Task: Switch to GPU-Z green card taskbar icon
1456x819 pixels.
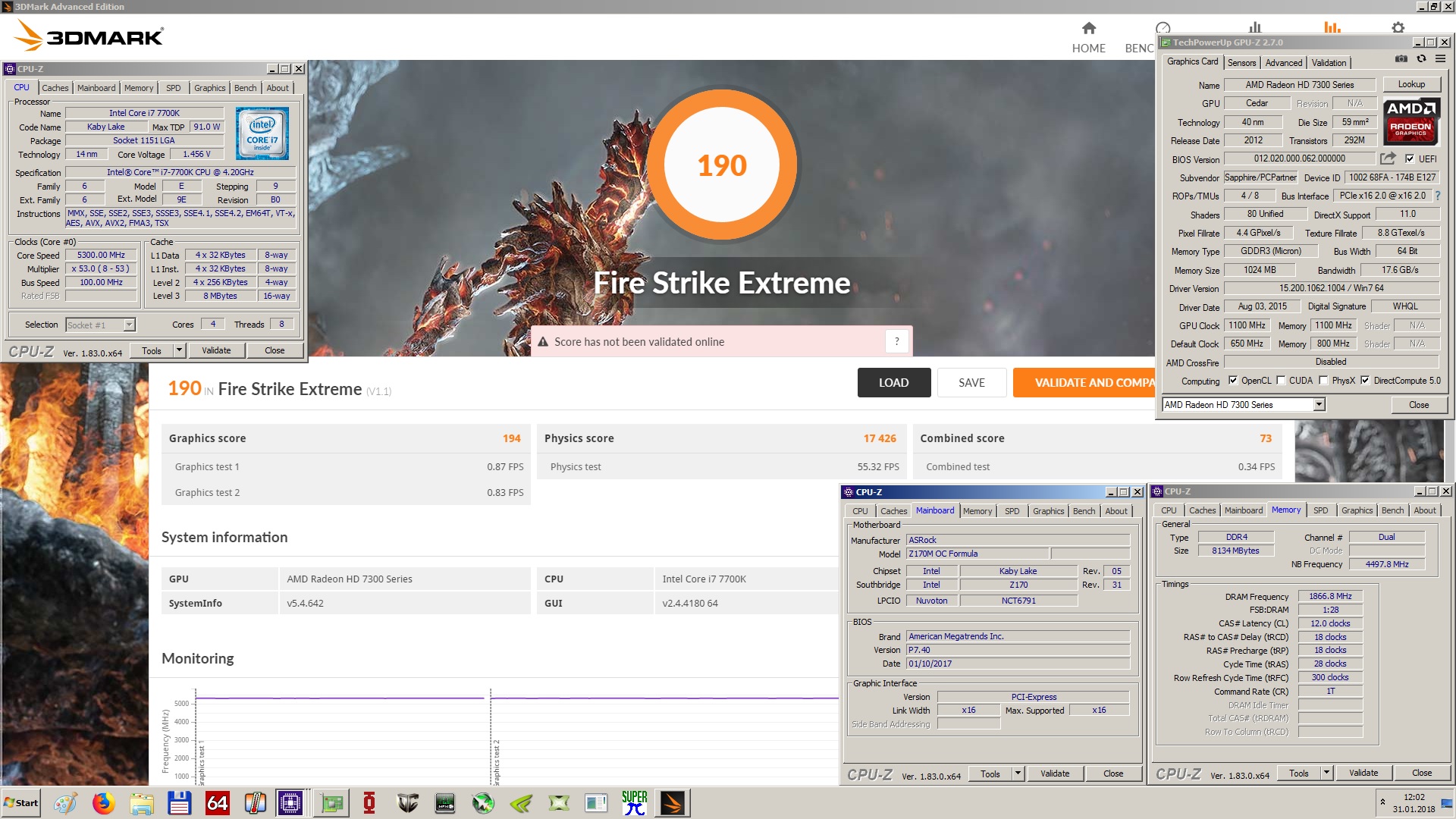Action: coord(331,803)
